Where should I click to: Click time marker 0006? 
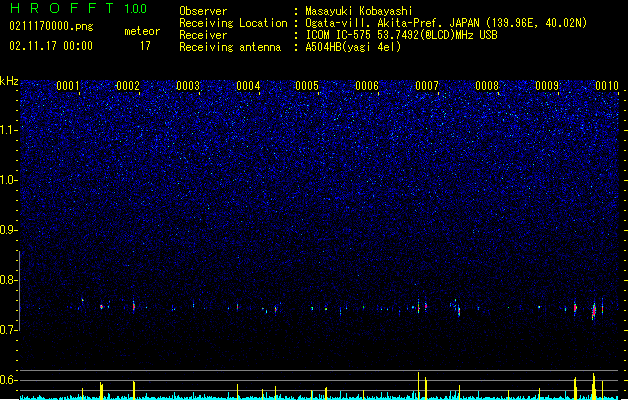(x=367, y=85)
